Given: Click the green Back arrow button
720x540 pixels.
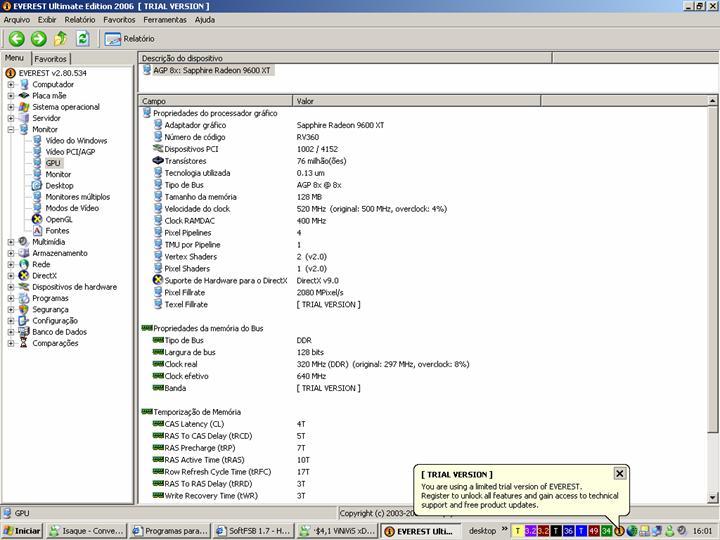Looking at the screenshot, I should coord(17,39).
